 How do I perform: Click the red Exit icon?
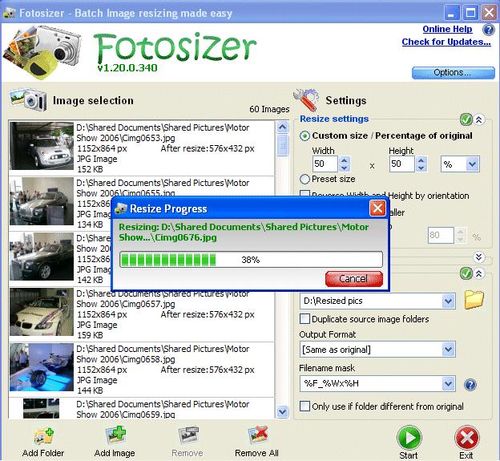467,438
